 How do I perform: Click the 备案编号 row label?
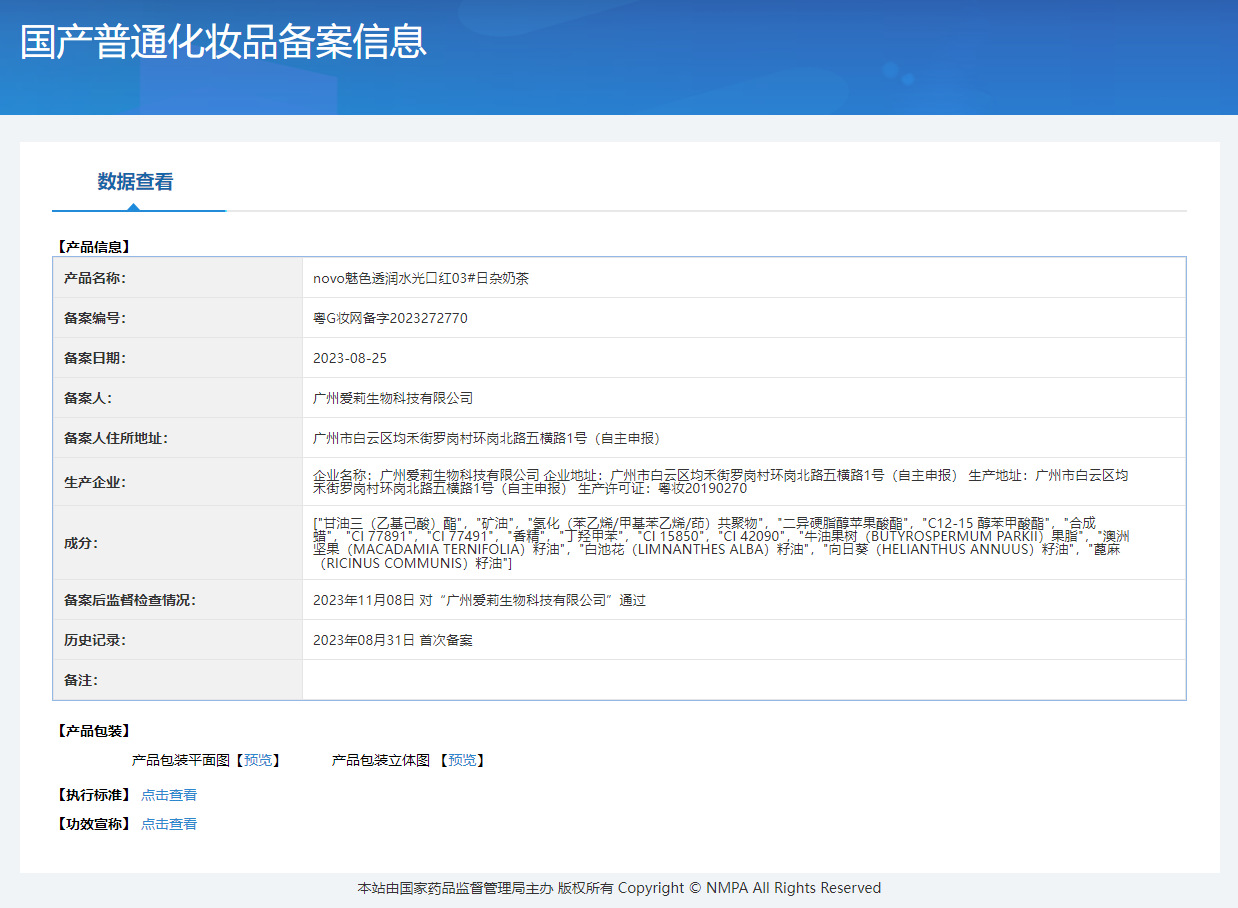pos(95,318)
